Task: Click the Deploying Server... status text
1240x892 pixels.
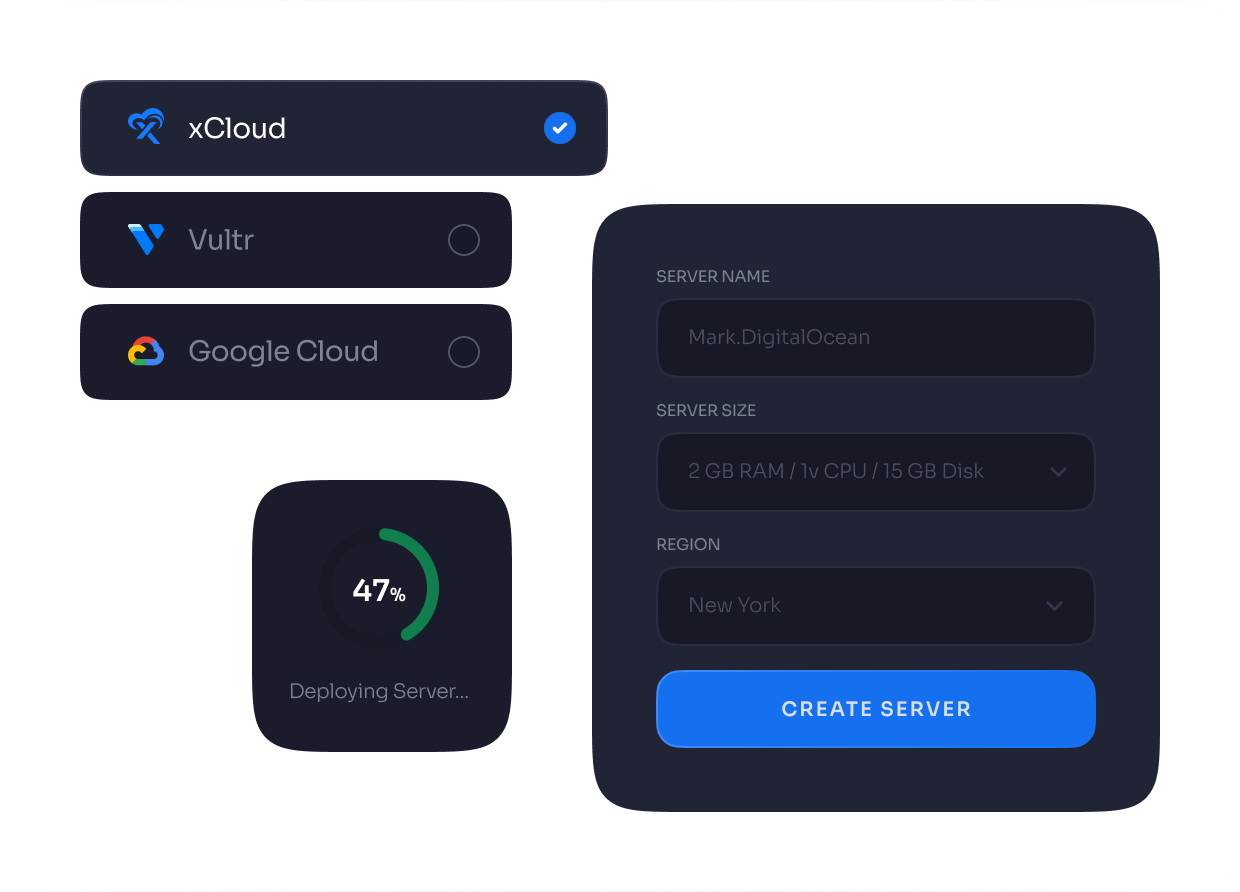Action: [379, 691]
